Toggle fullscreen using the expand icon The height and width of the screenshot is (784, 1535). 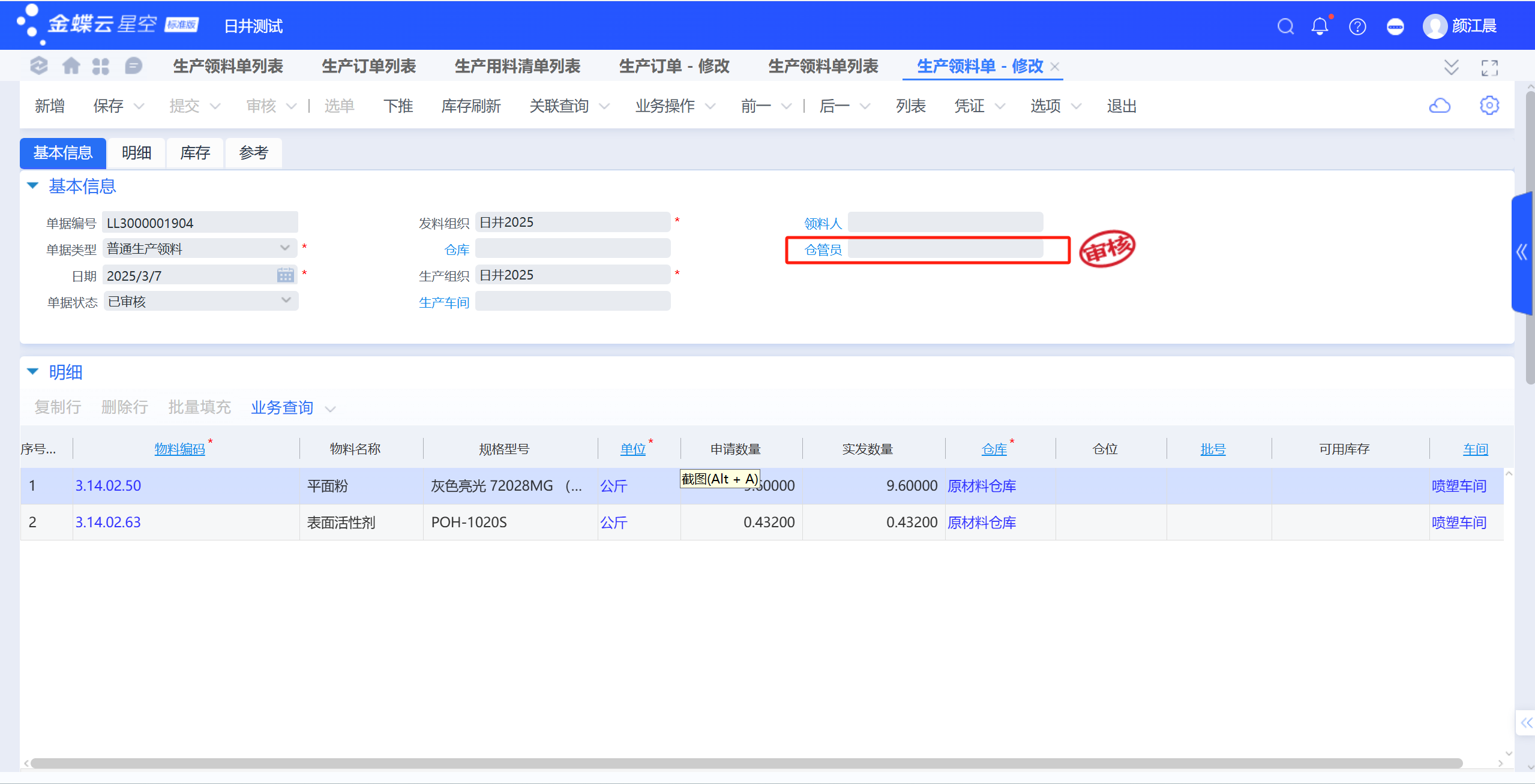click(1489, 67)
